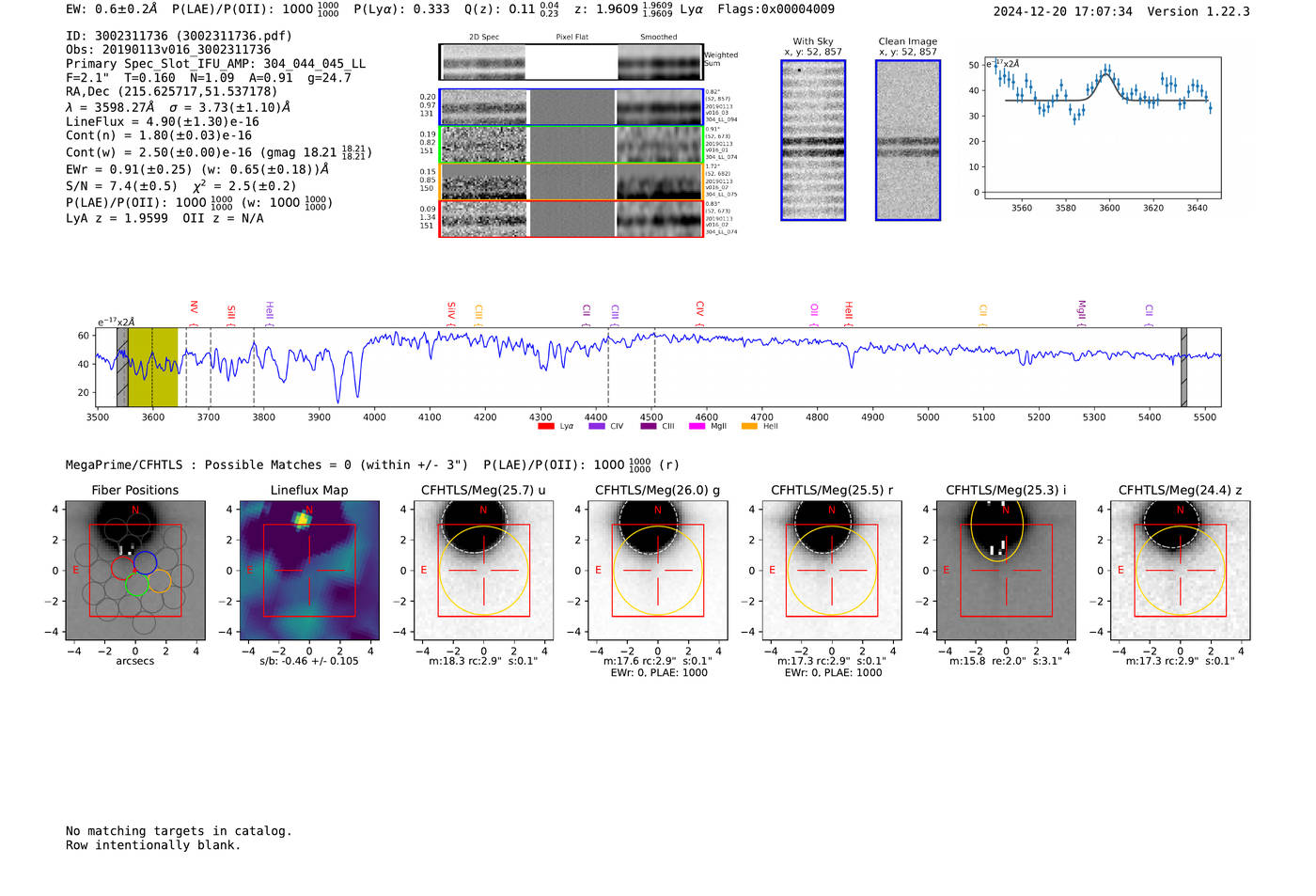
Task: Click the NV line marker label
Action: click(x=194, y=309)
